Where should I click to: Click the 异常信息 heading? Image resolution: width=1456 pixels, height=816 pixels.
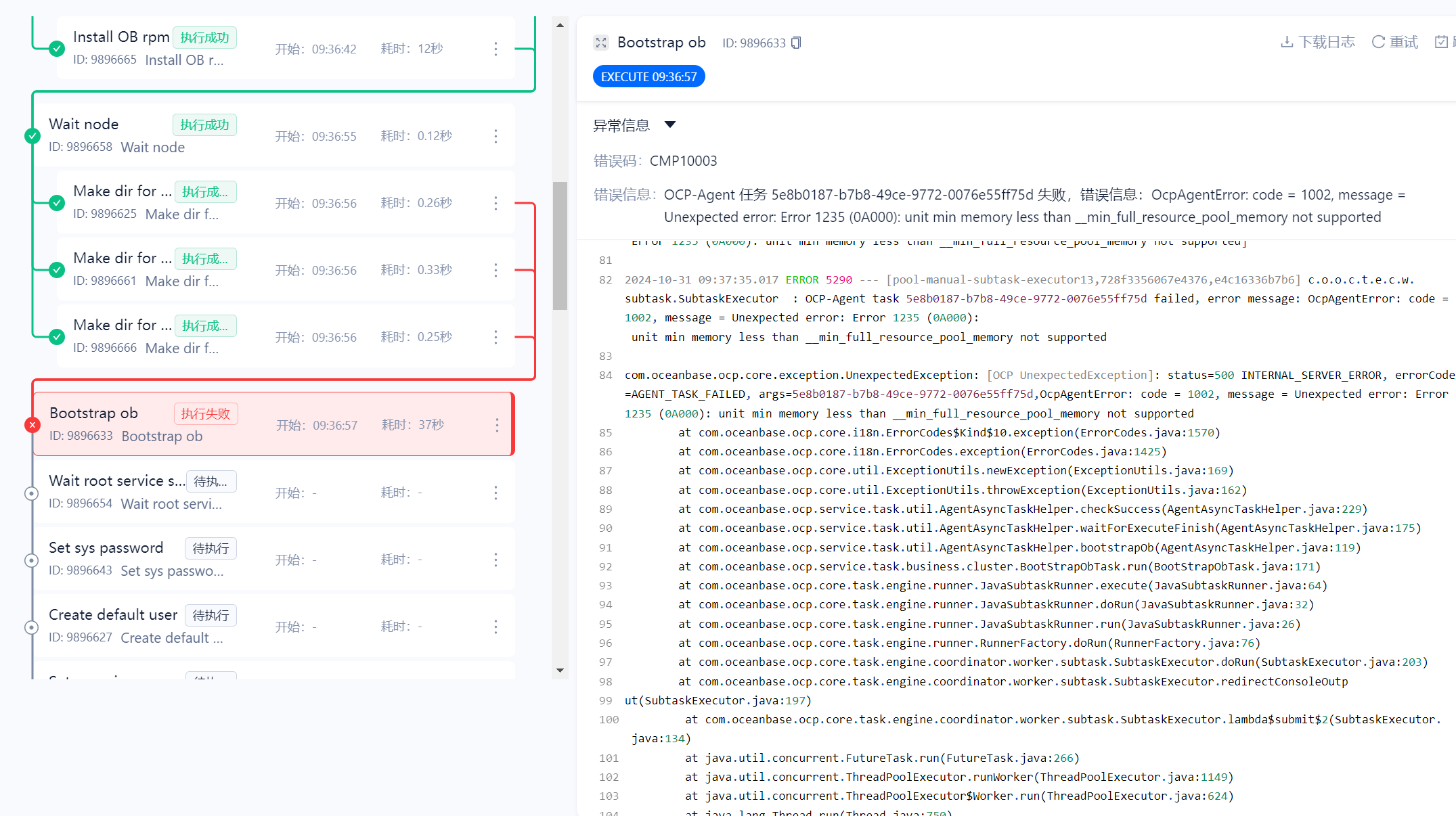point(621,125)
